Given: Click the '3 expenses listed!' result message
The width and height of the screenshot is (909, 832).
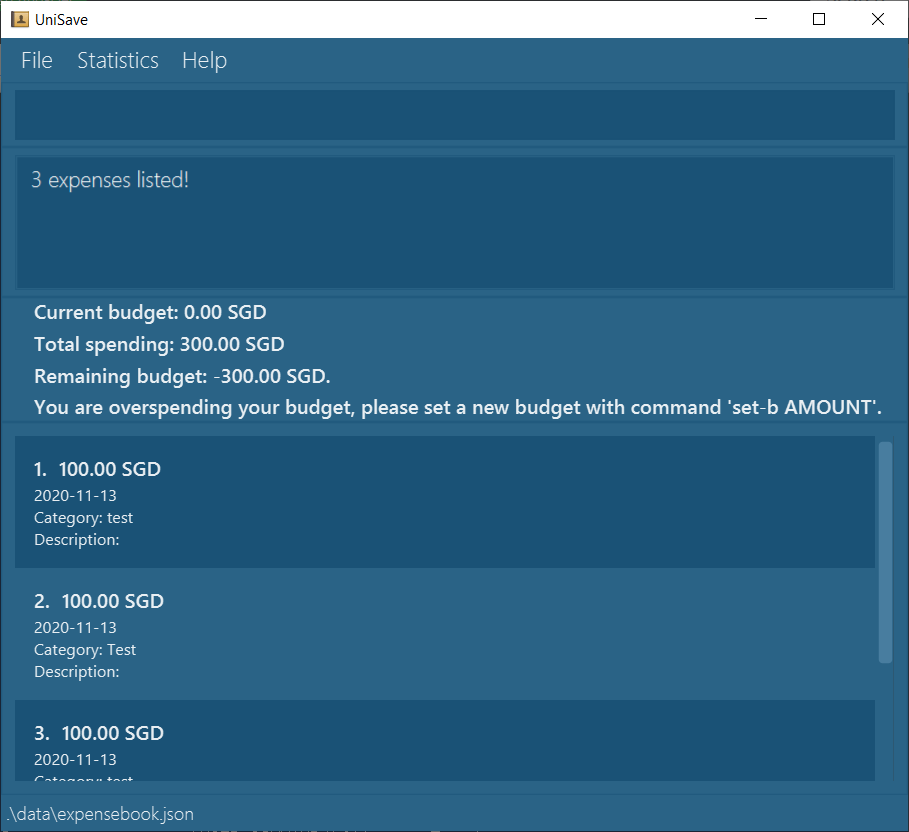Looking at the screenshot, I should (110, 180).
